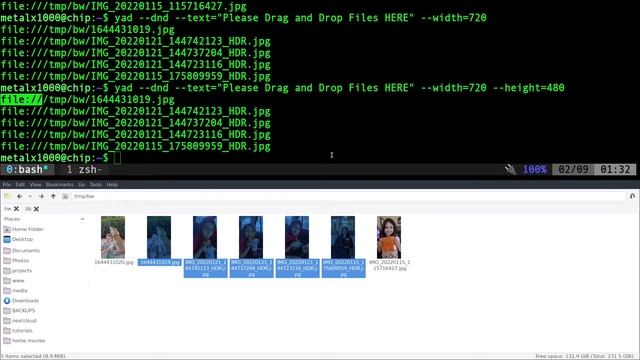Open the View menu
640x360 pixels.
(x=35, y=184)
